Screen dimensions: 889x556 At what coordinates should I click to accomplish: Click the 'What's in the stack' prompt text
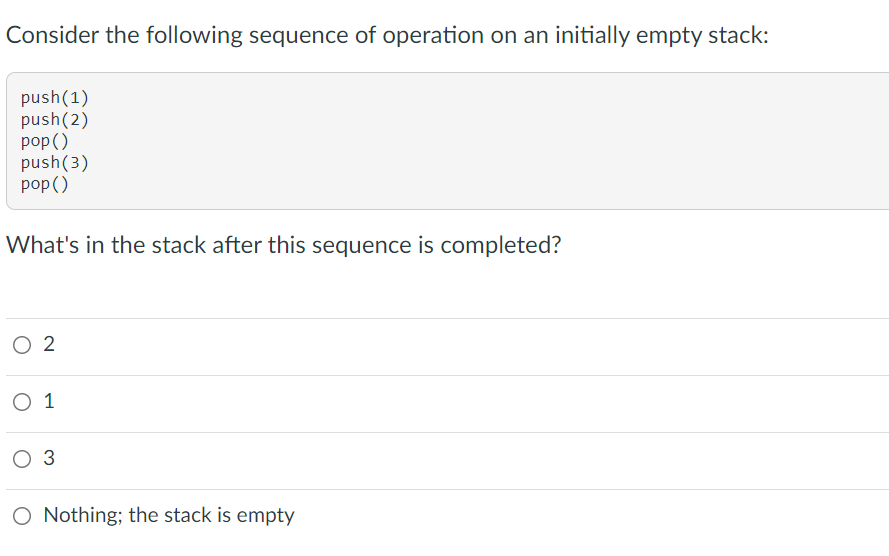pos(283,245)
